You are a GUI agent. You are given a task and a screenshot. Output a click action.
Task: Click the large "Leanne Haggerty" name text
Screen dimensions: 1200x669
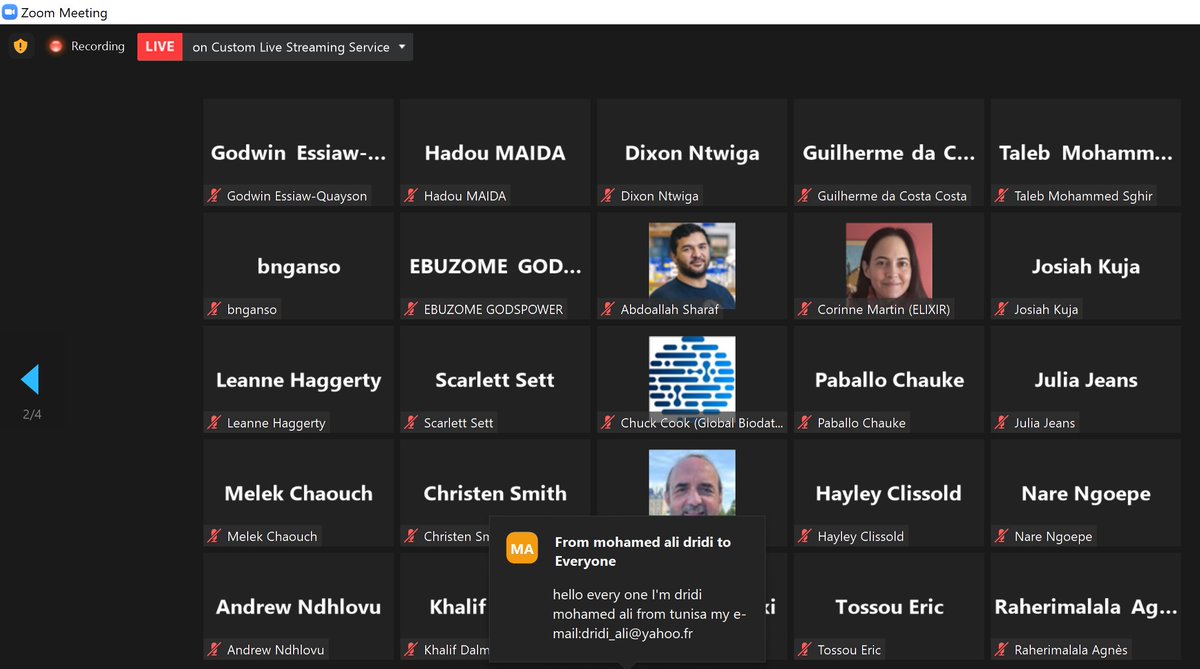coord(298,381)
